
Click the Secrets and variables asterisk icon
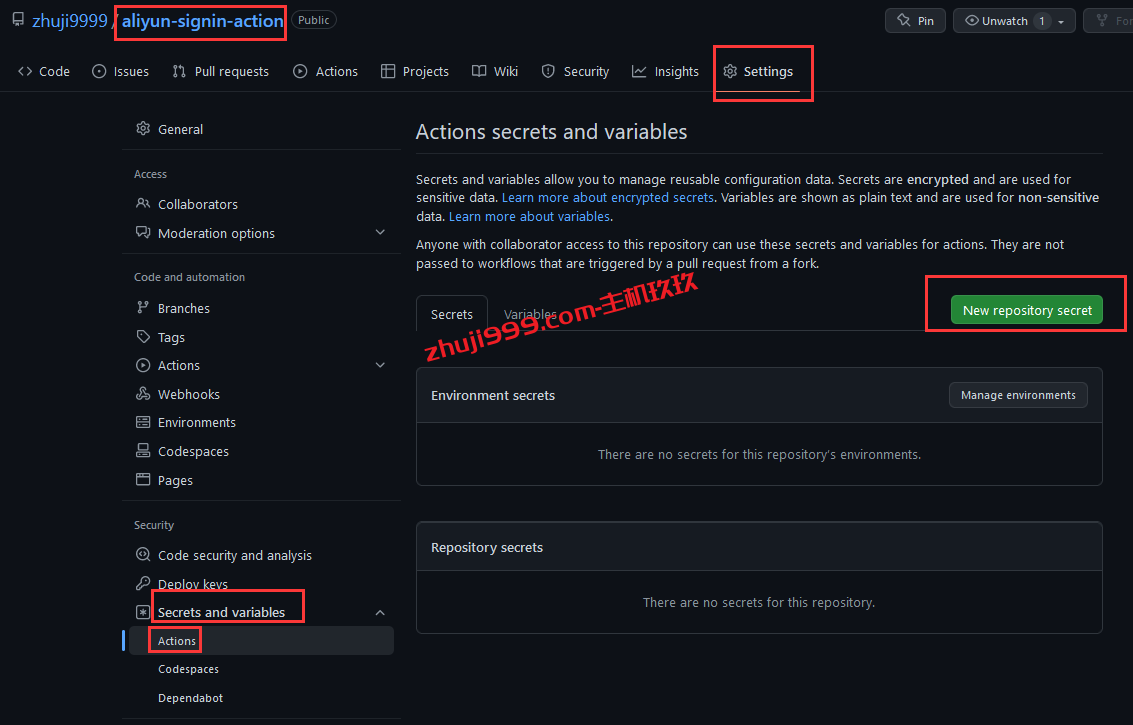pyautogui.click(x=143, y=612)
